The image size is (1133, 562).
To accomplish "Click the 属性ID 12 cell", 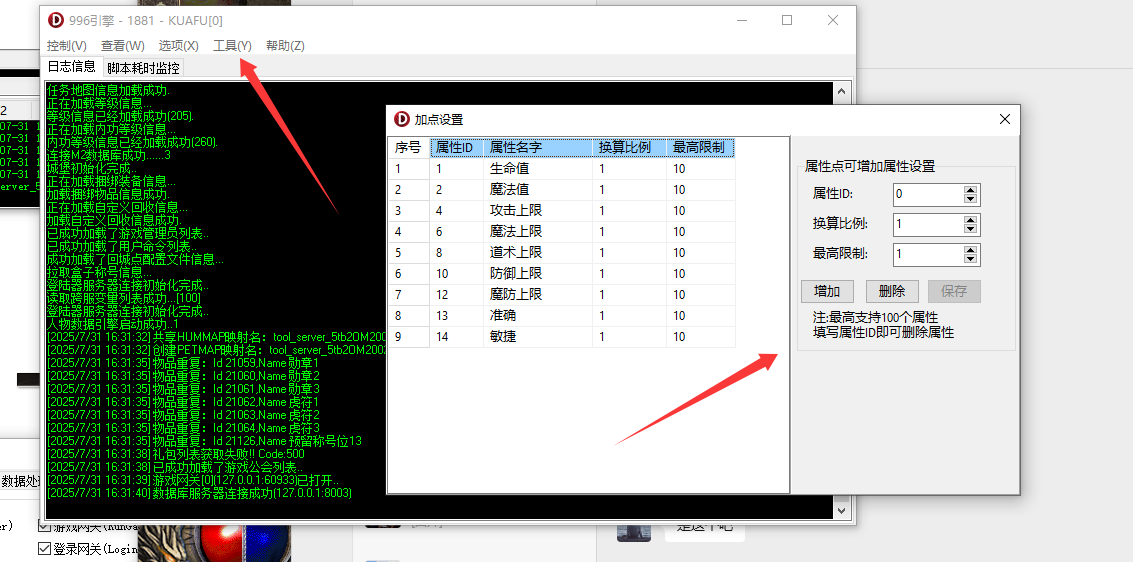I will [457, 295].
